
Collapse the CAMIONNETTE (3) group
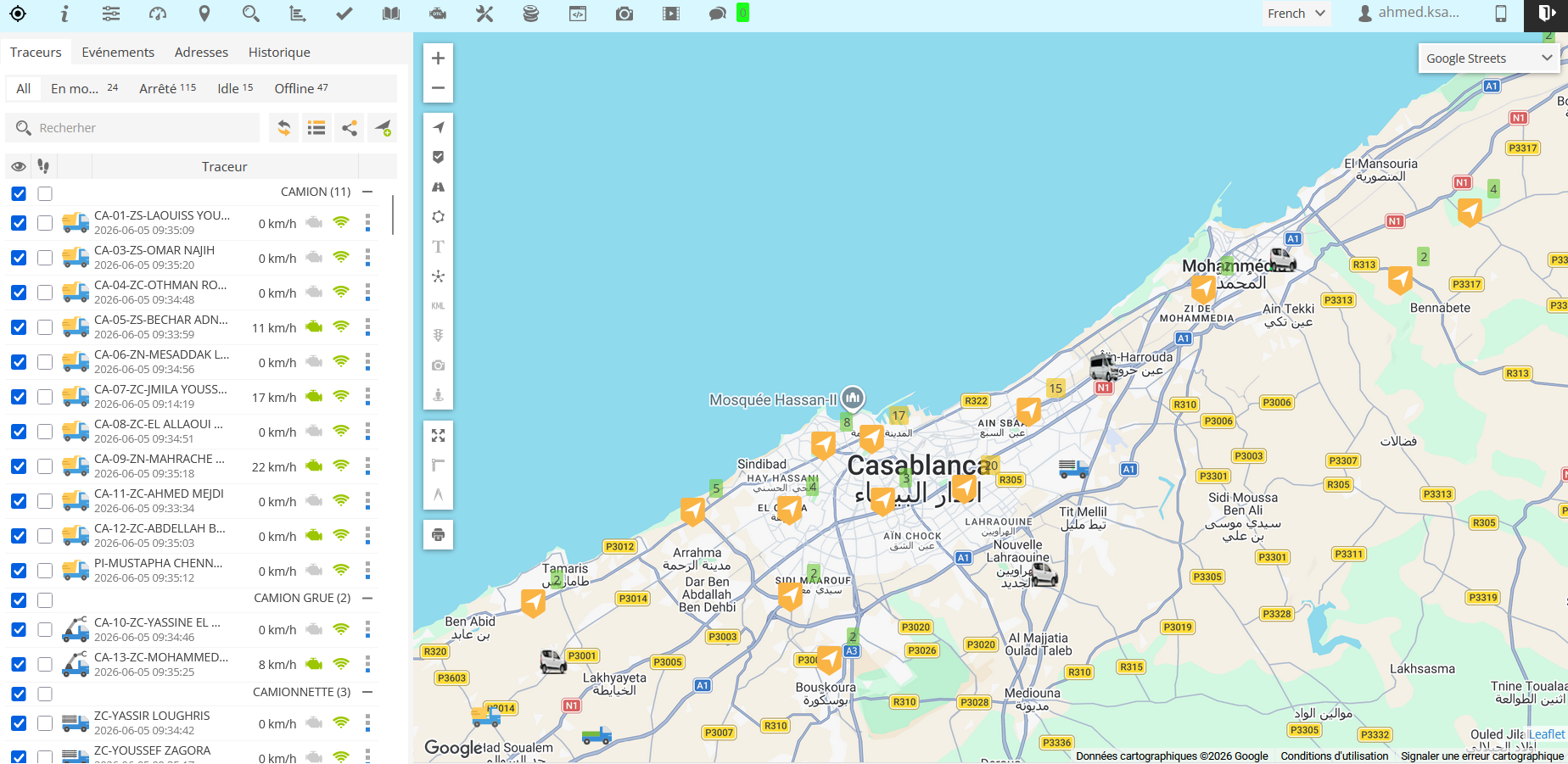tap(367, 692)
